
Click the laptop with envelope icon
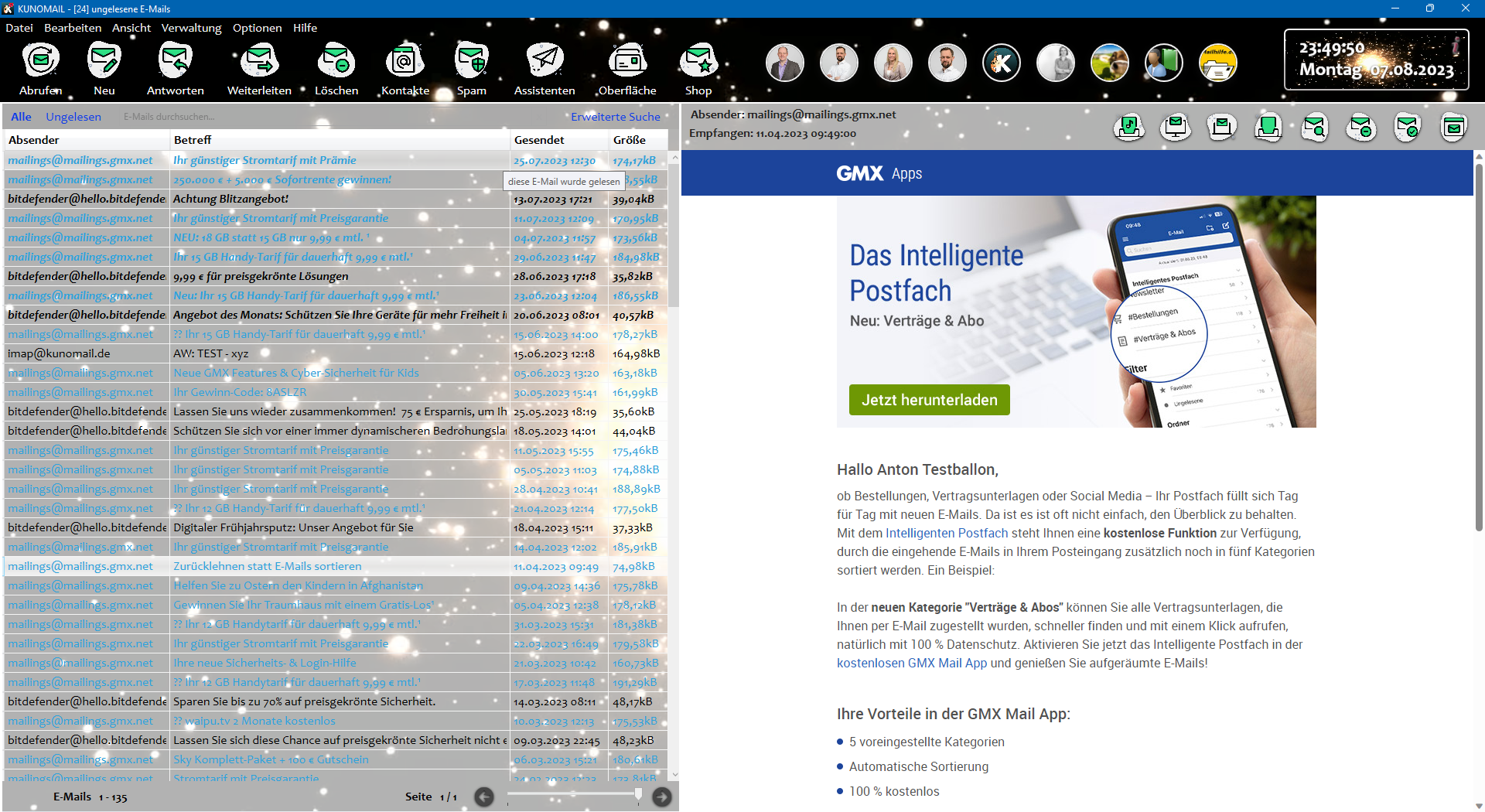pos(1222,126)
